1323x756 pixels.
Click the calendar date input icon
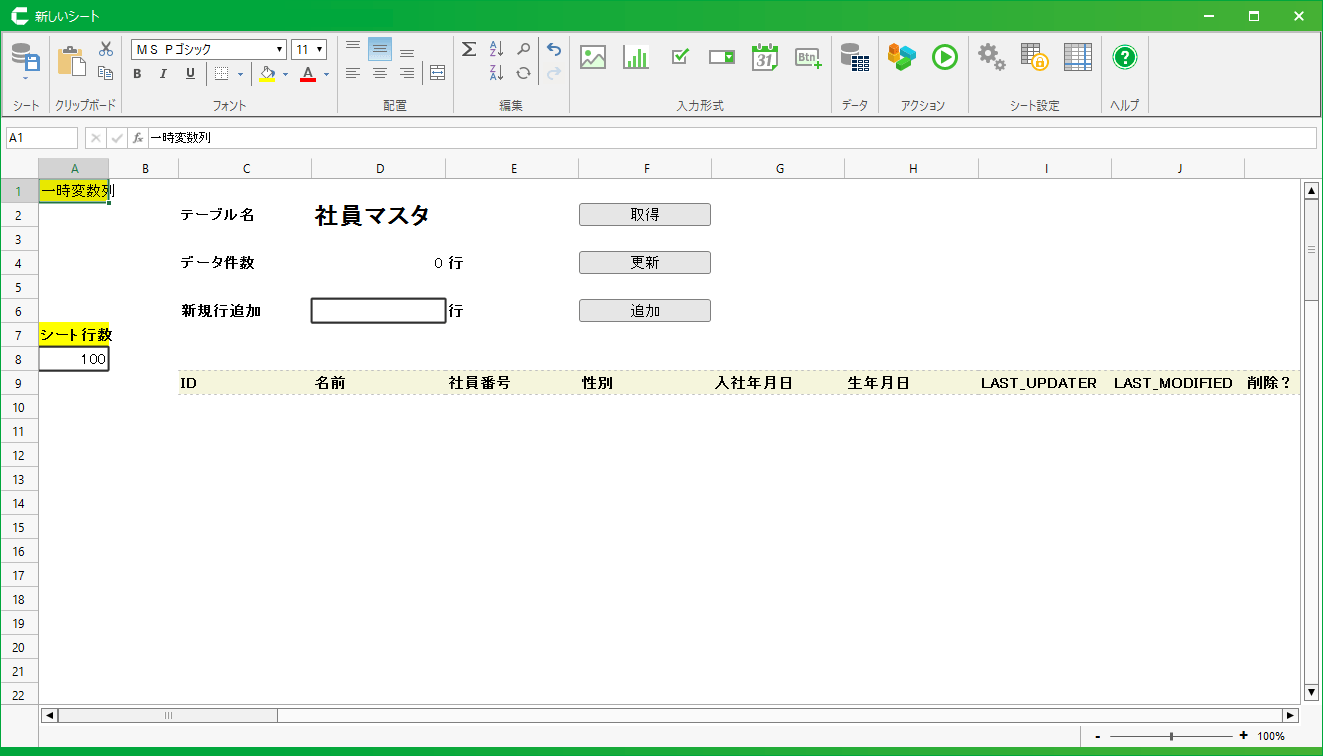(x=765, y=57)
